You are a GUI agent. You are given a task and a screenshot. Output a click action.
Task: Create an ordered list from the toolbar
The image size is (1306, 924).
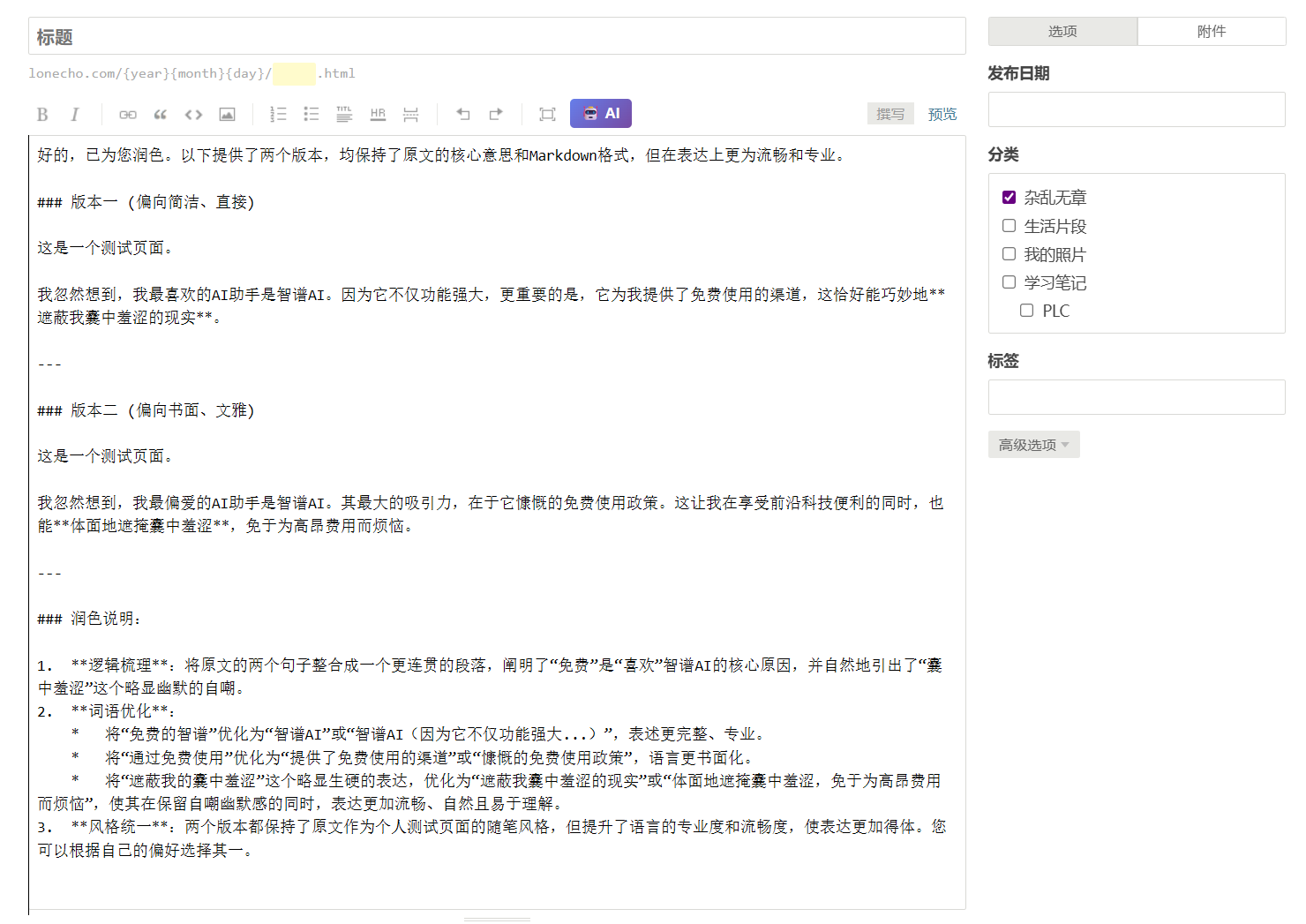coord(278,115)
